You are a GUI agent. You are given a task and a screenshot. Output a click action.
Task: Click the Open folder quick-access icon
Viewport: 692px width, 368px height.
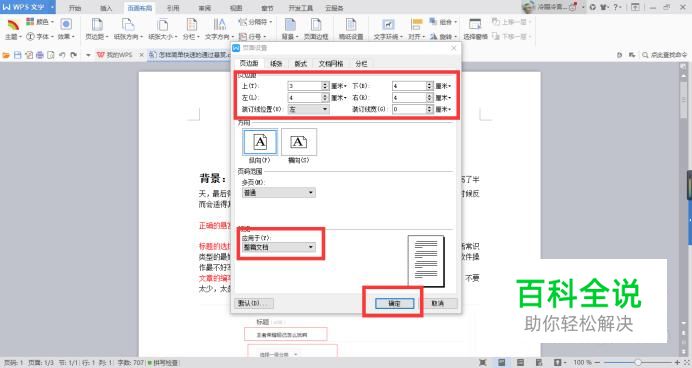6,55
